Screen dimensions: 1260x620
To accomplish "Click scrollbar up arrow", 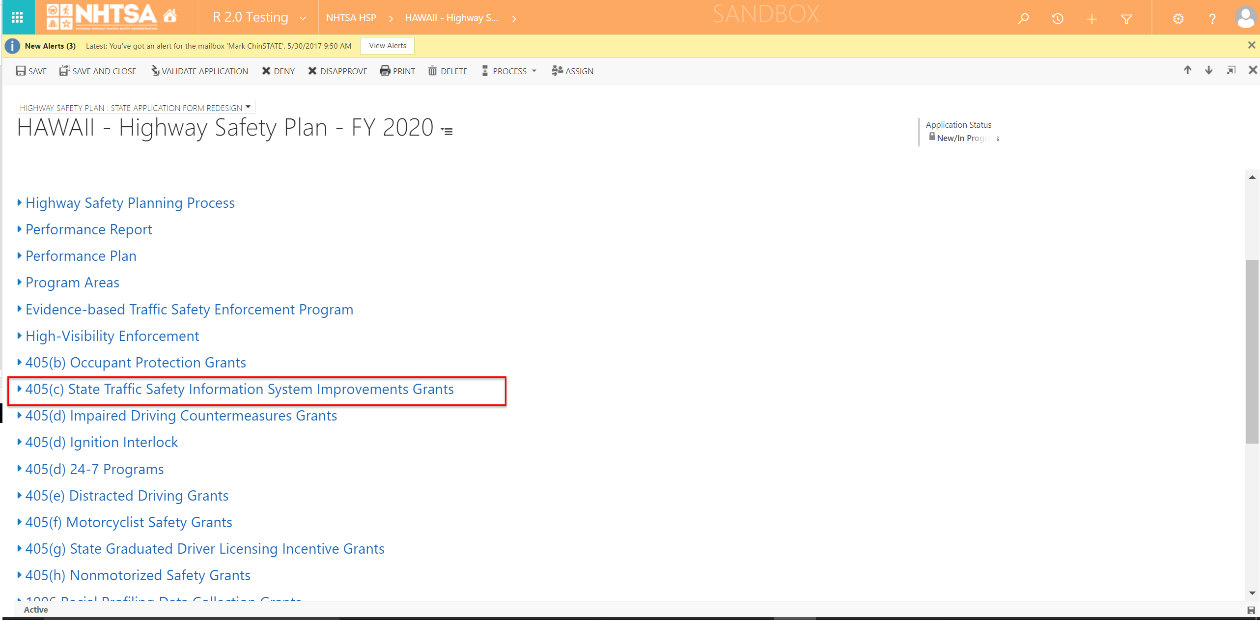I will [1252, 177].
